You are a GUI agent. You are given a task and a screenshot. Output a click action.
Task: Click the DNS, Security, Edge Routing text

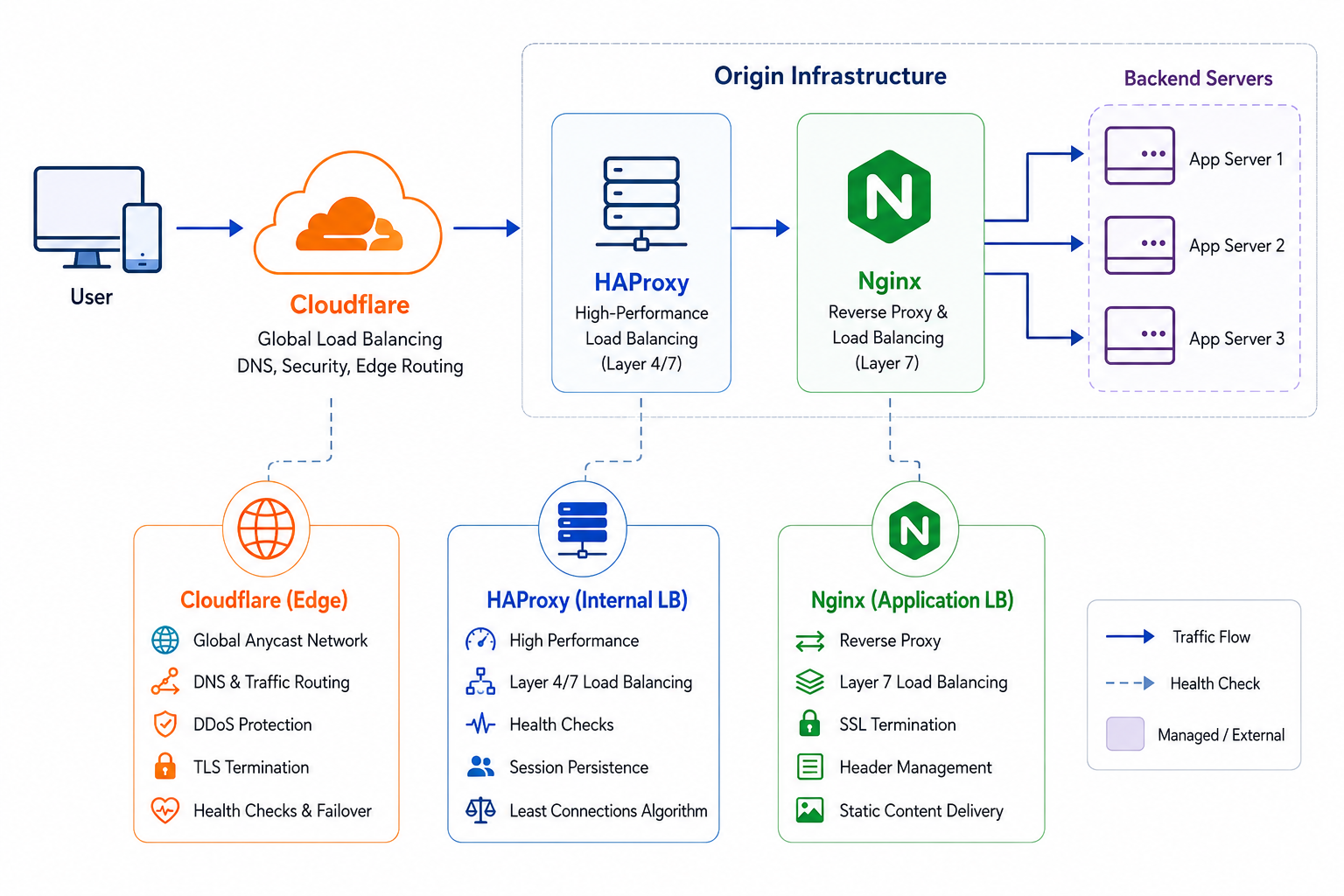350,366
